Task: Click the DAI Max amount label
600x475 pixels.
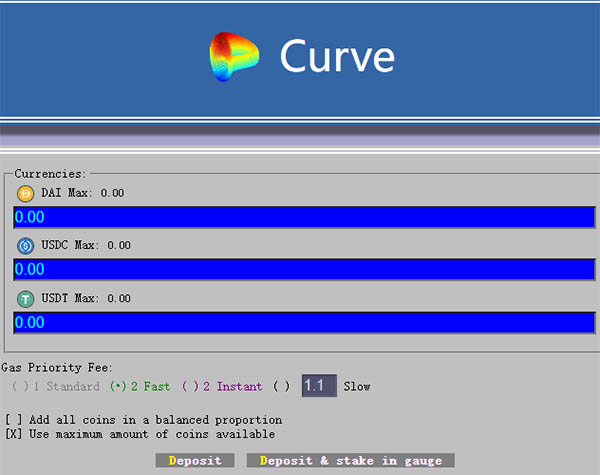Action: (82, 193)
